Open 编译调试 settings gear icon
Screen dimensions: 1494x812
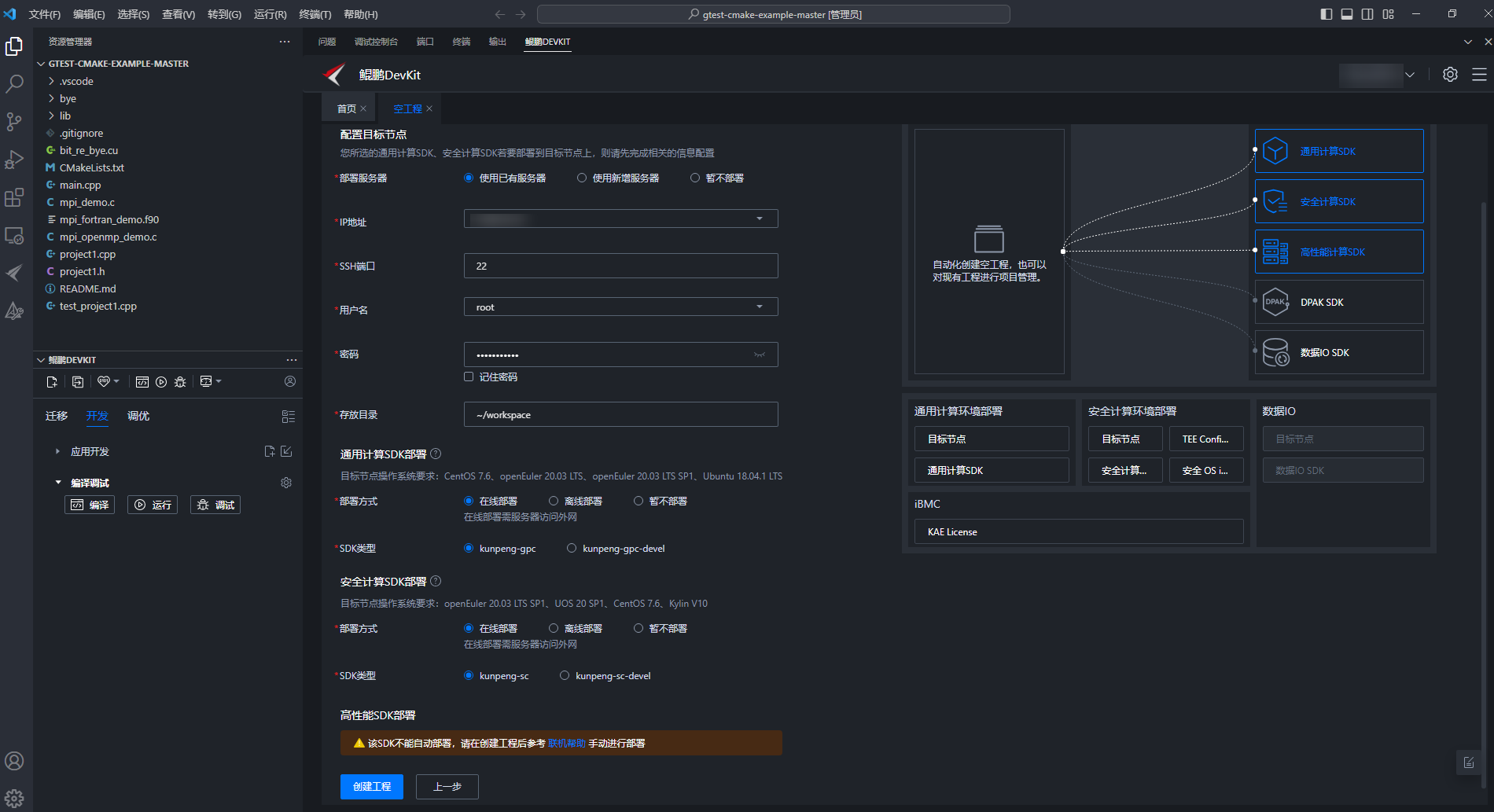click(x=286, y=483)
